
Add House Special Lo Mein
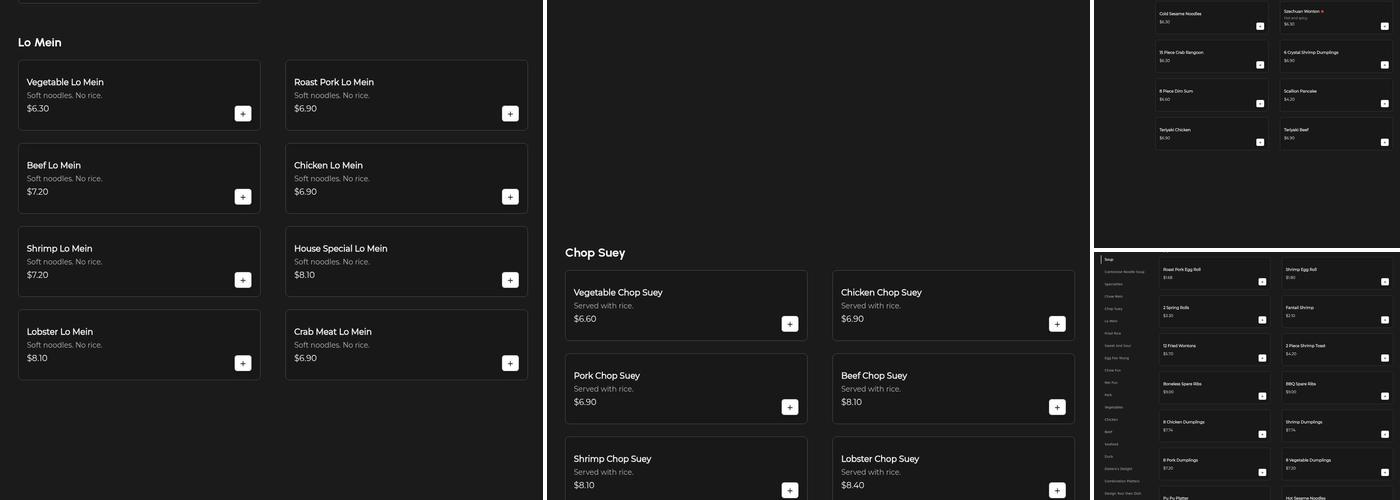pos(510,280)
